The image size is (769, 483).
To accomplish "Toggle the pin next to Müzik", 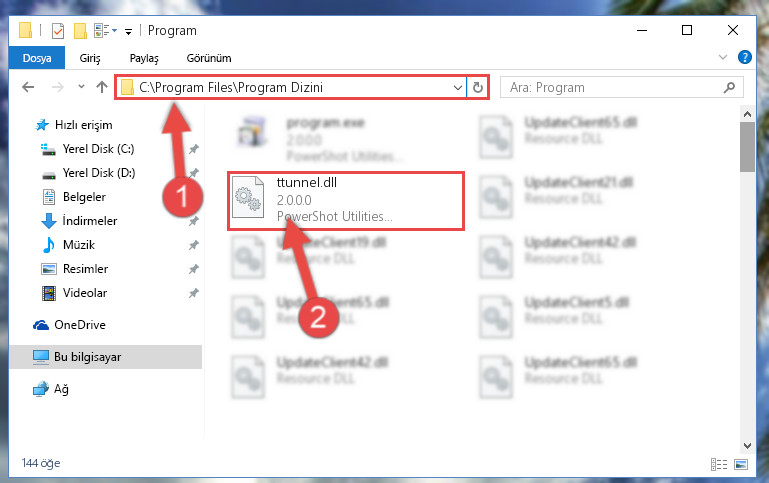I will pos(194,245).
